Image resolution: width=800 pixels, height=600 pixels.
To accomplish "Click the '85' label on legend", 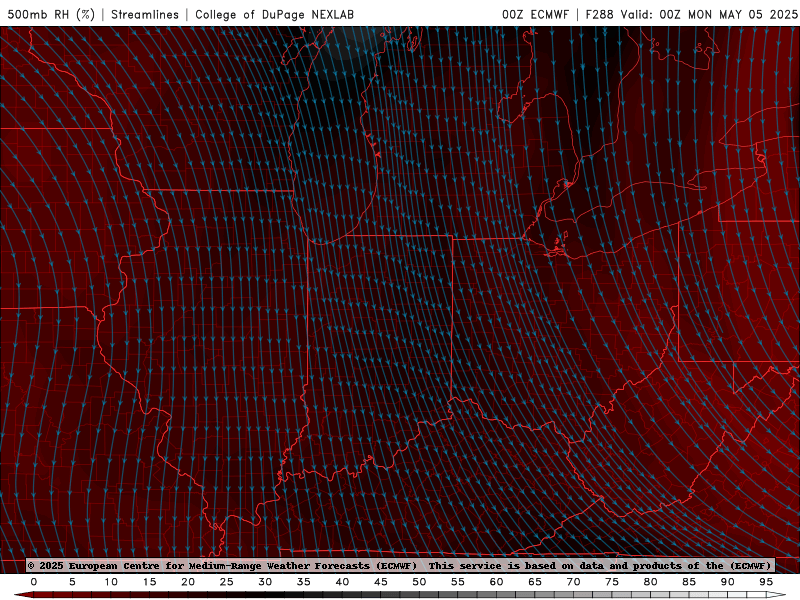I will tap(689, 582).
